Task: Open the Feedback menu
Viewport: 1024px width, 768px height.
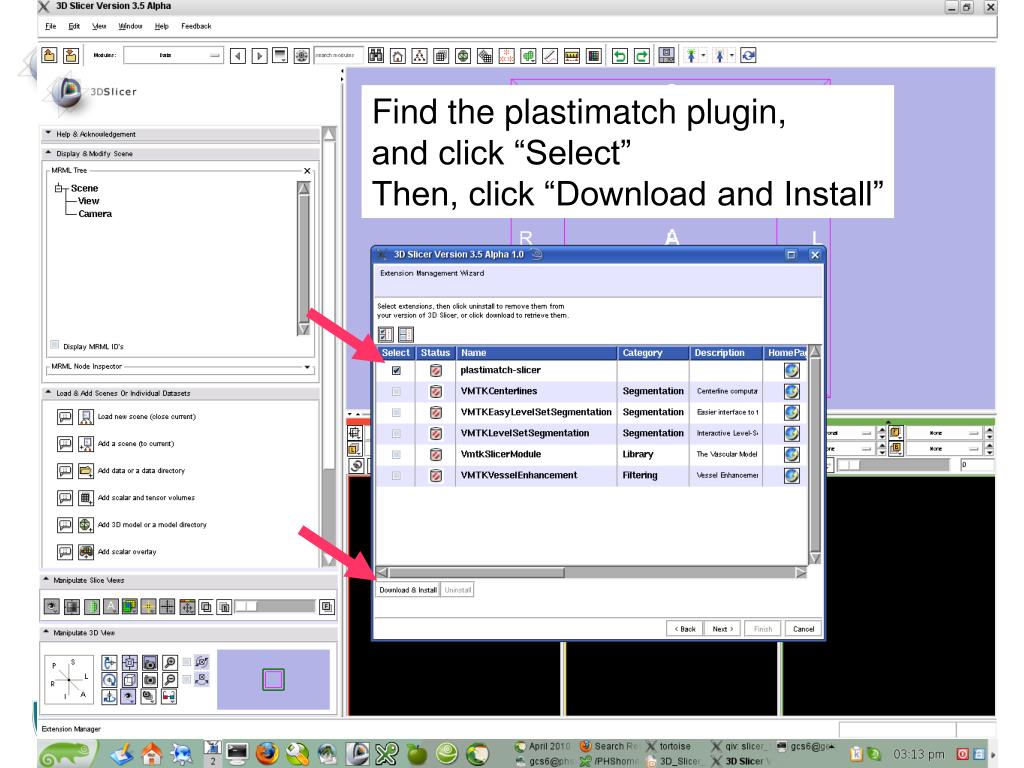Action: (x=196, y=26)
